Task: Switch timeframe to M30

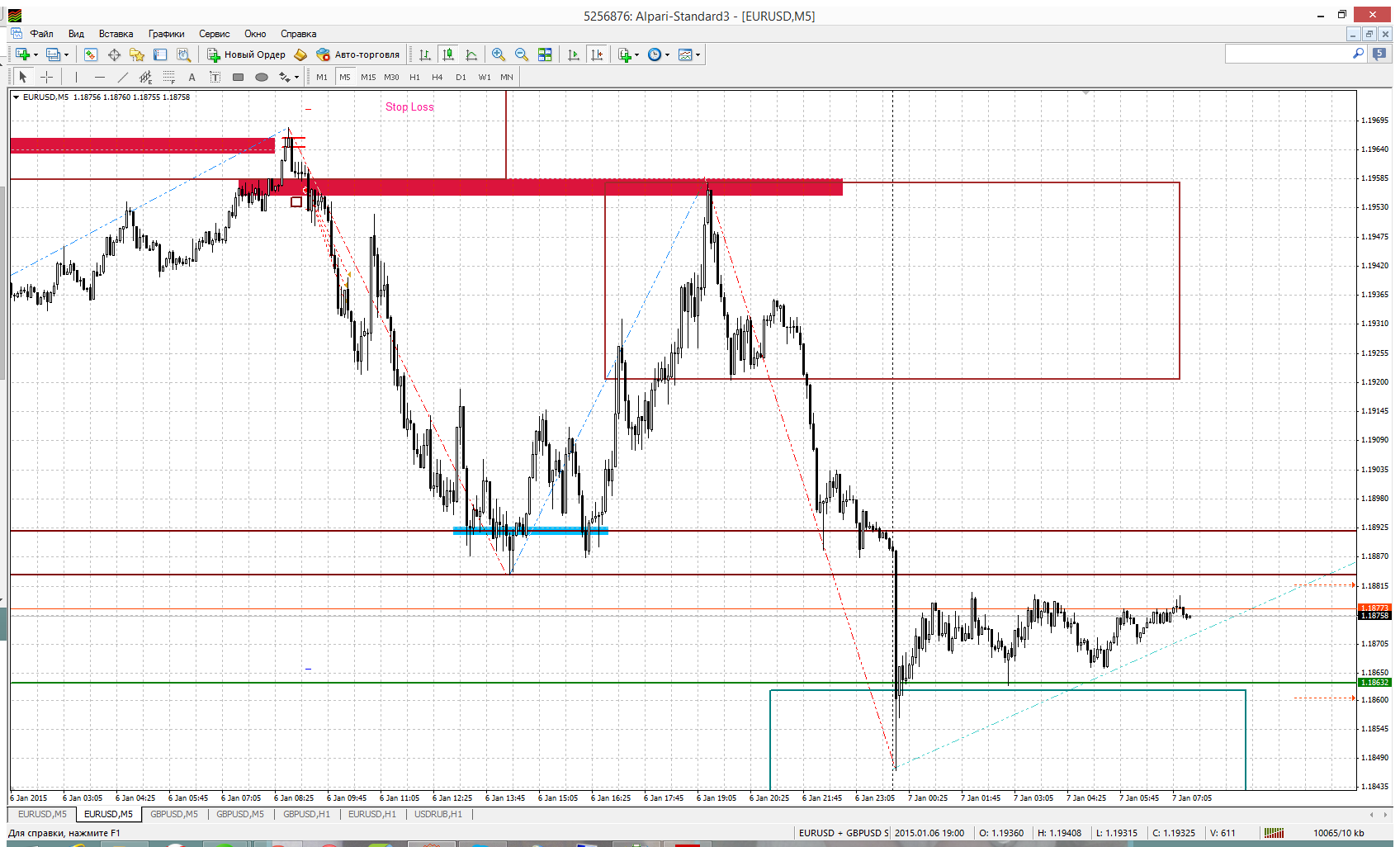Action: pos(391,77)
